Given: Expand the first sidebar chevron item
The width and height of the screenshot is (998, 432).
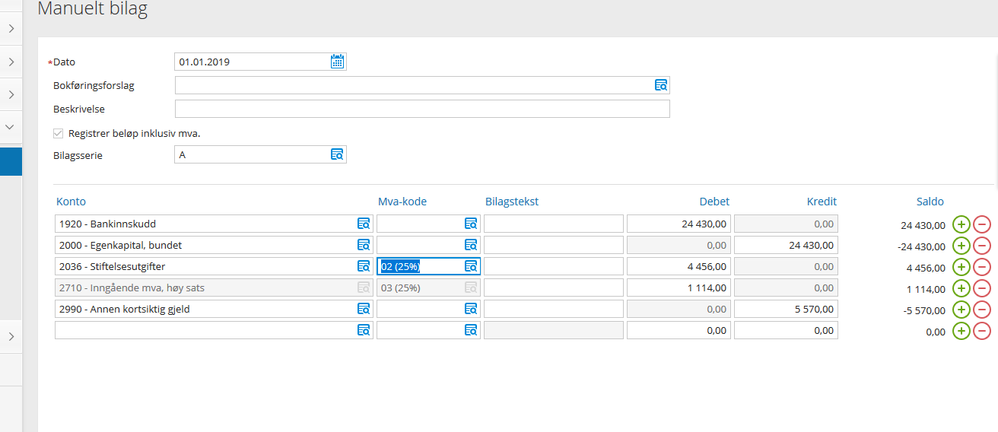Looking at the screenshot, I should click(x=11, y=29).
